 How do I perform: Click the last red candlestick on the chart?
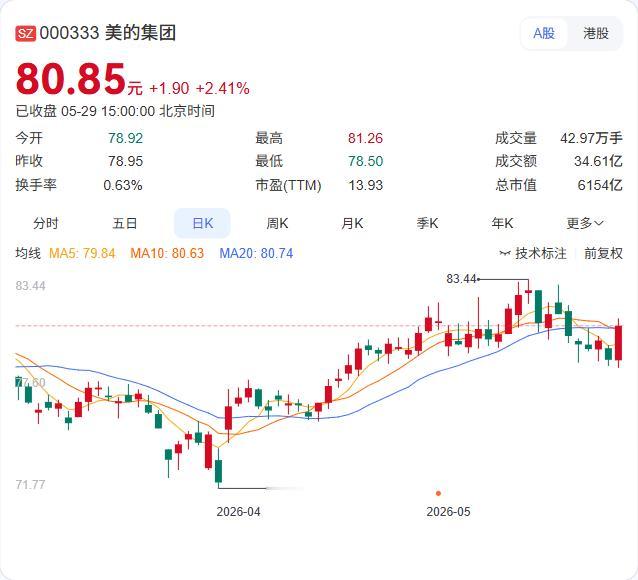point(618,343)
